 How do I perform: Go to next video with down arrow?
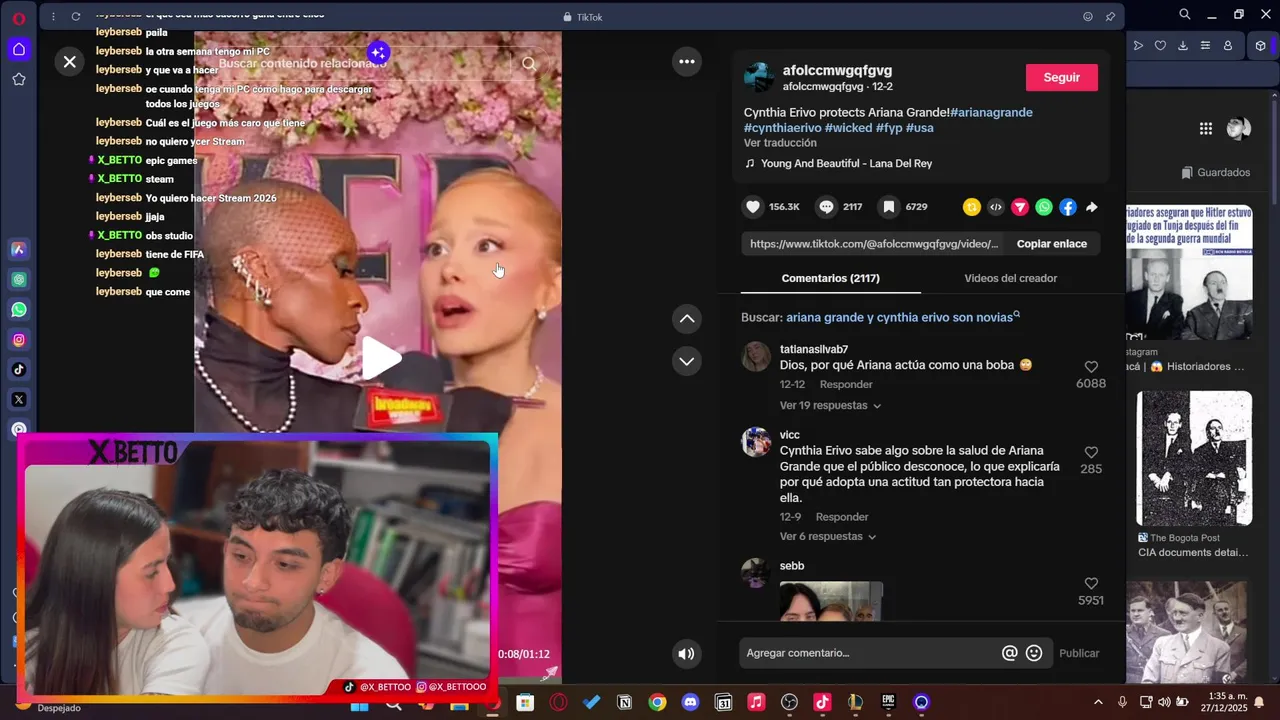tap(687, 361)
